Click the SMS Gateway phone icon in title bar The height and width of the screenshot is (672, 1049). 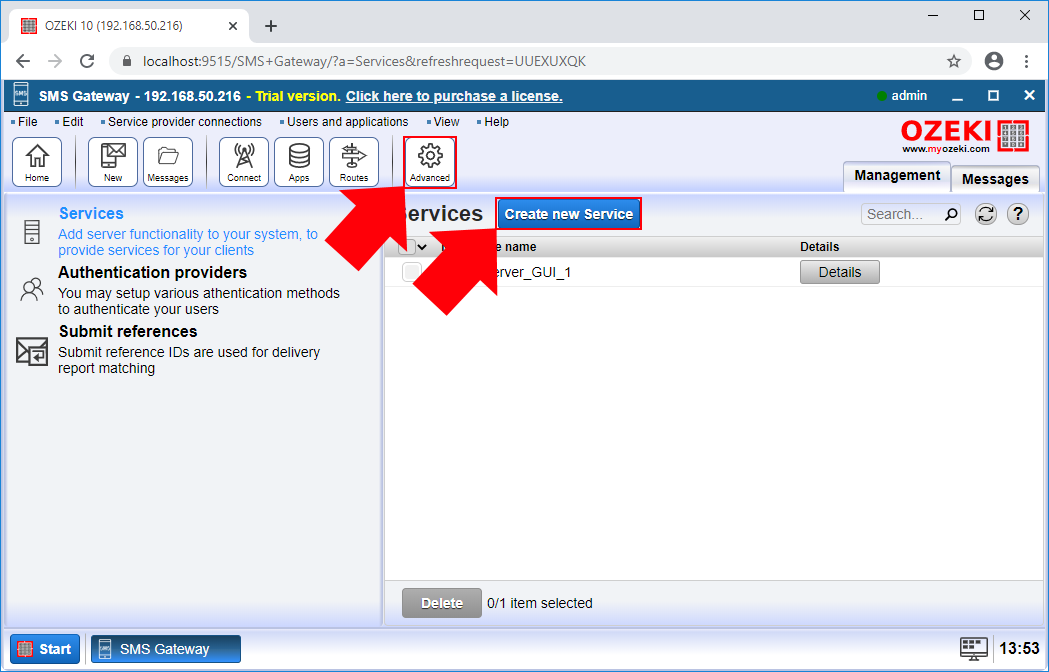pos(21,95)
